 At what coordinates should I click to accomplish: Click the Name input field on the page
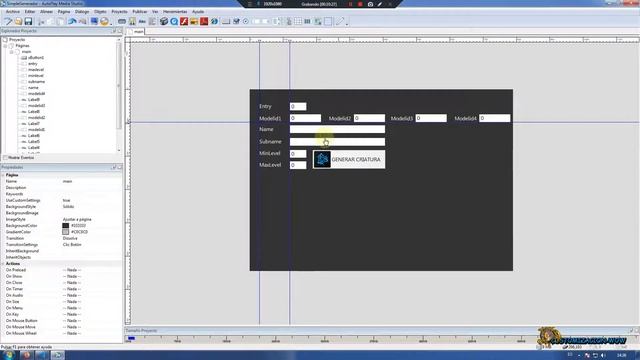pos(337,129)
